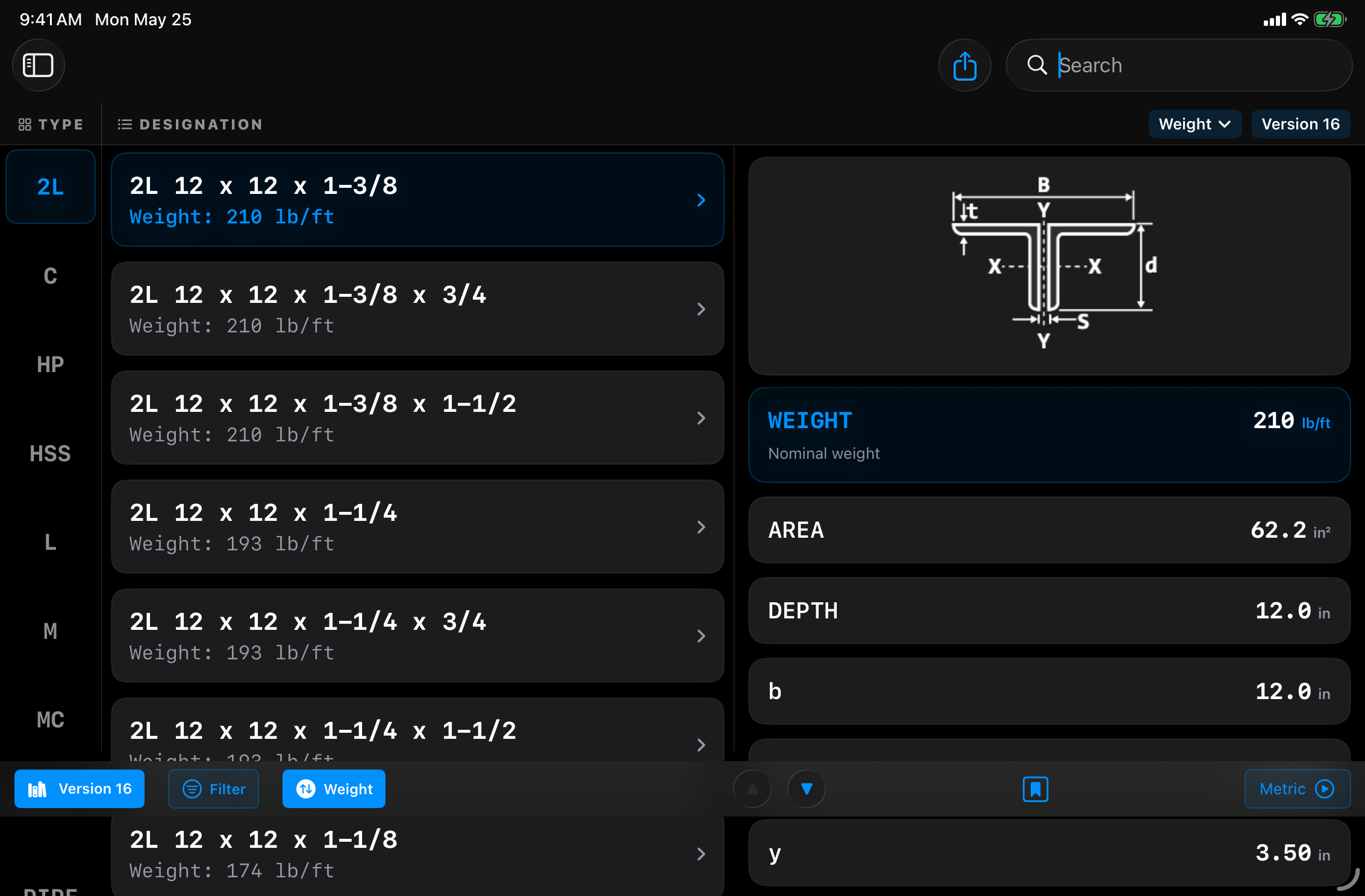This screenshot has width=1365, height=896.
Task: Tap the bookmark icon
Action: pyautogui.click(x=1035, y=789)
